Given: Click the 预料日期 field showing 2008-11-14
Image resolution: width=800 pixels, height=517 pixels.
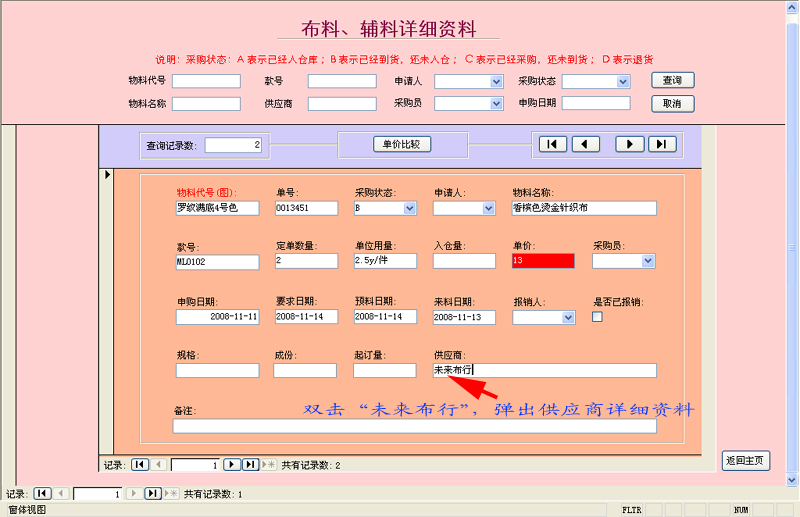Looking at the screenshot, I should [385, 316].
